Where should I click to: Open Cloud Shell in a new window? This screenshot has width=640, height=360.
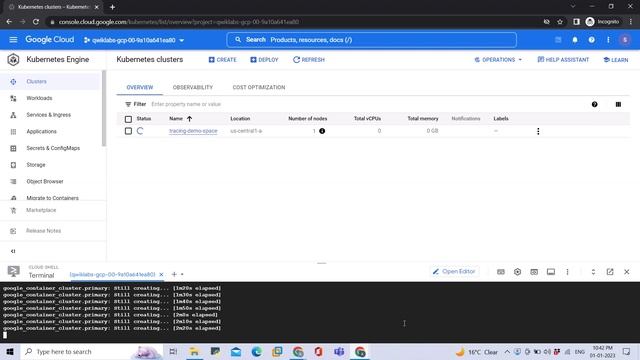pos(610,272)
